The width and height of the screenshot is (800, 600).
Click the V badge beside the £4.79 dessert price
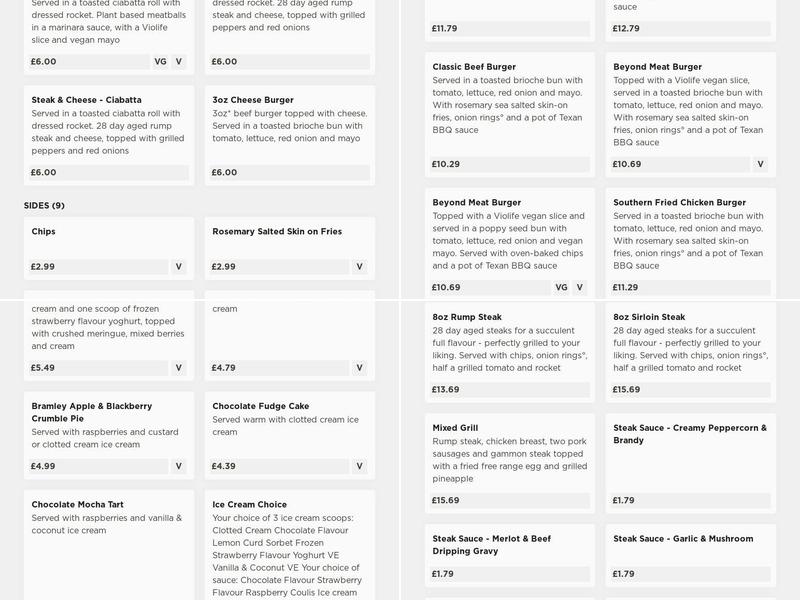coord(359,368)
